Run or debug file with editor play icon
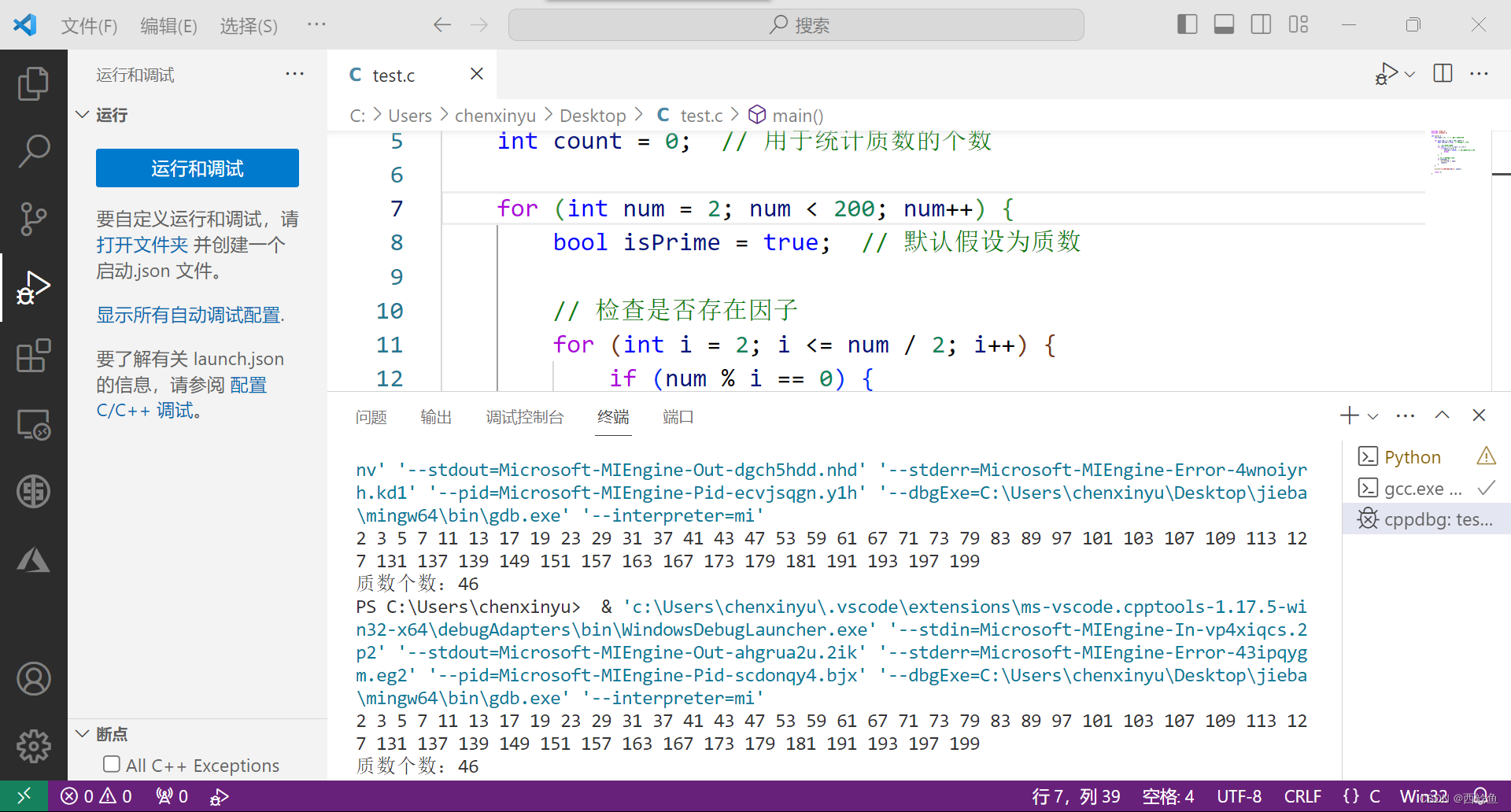1511x812 pixels. click(x=1386, y=74)
